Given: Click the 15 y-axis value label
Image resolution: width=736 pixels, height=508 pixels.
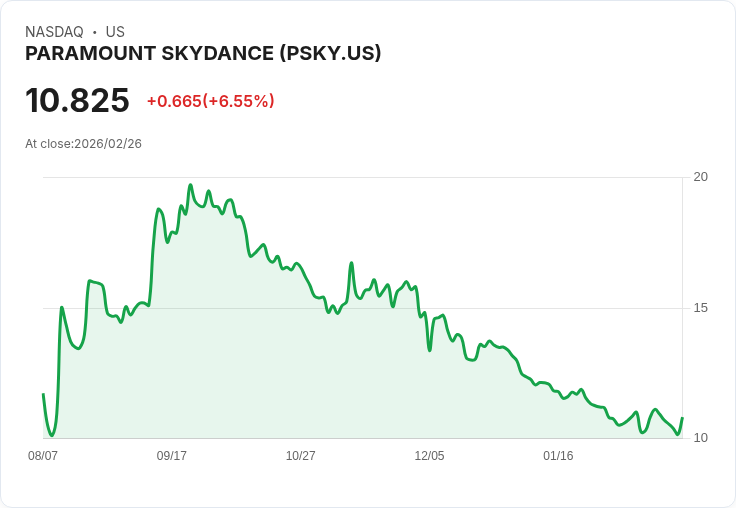Looking at the screenshot, I should [700, 308].
